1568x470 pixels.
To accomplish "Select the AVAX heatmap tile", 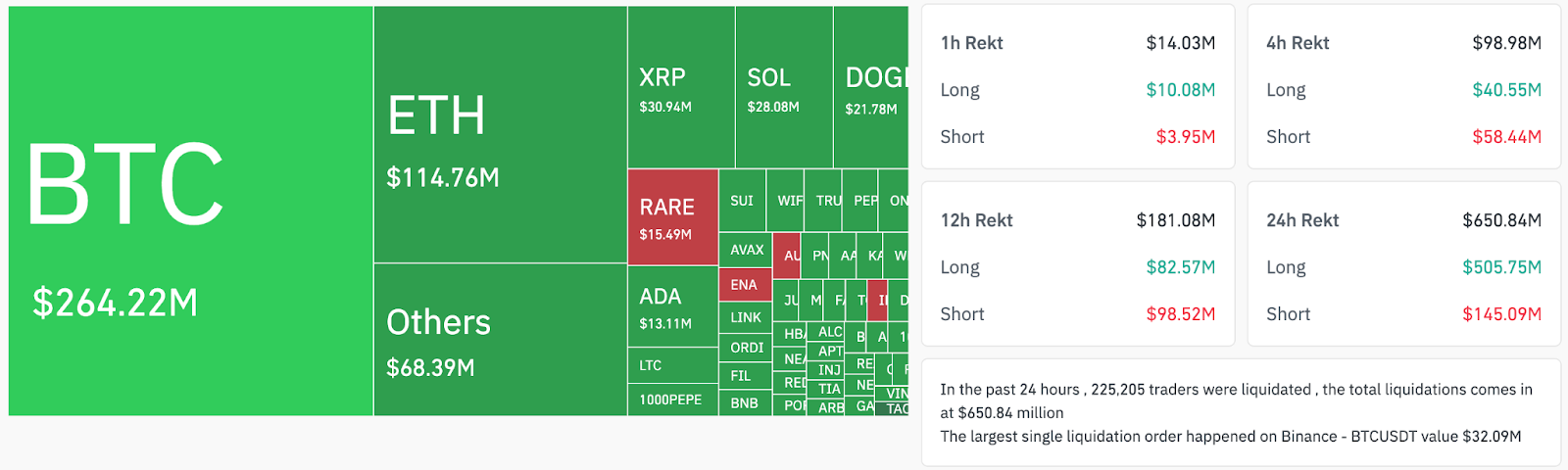I will (x=746, y=250).
